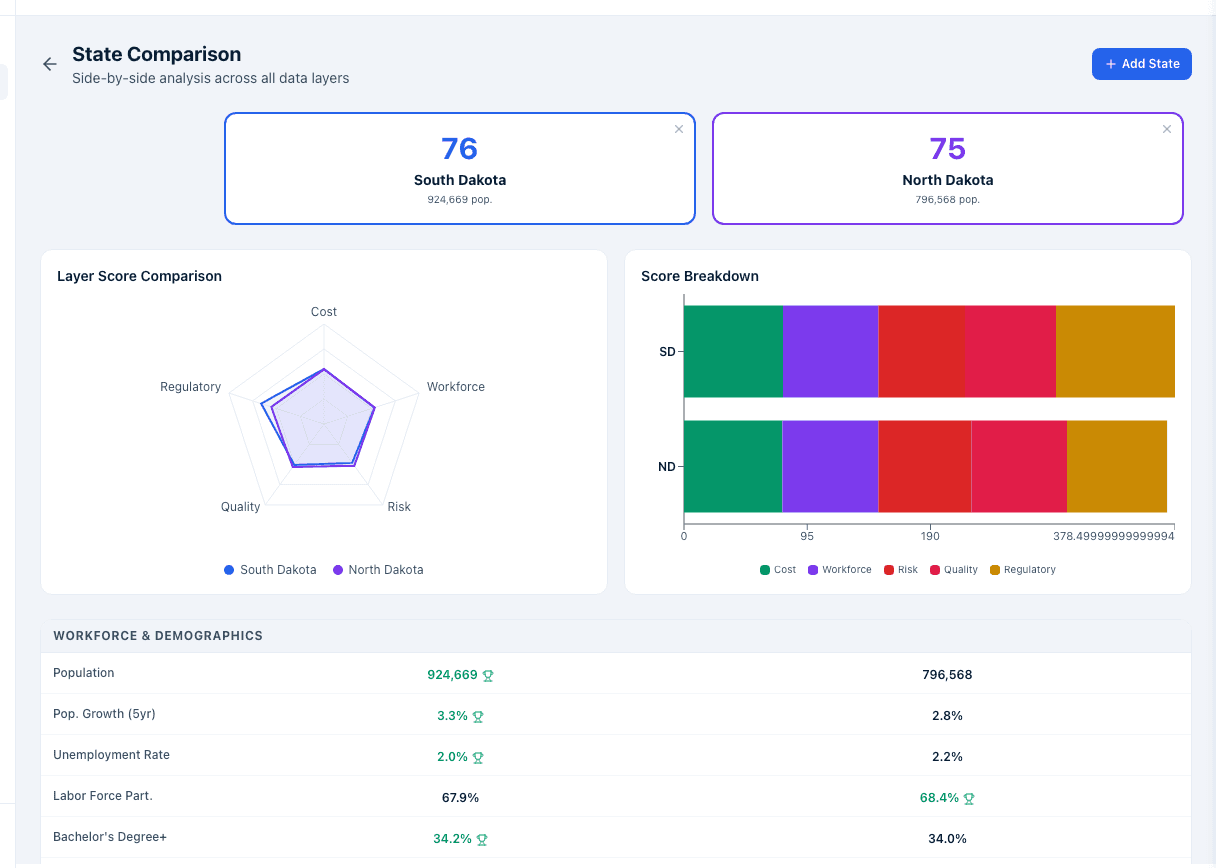Click SD purple Workforce bar segment

tap(830, 352)
